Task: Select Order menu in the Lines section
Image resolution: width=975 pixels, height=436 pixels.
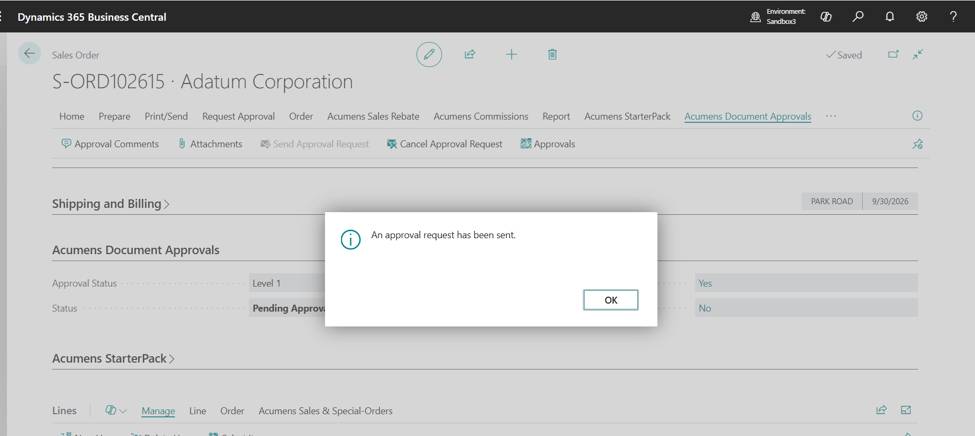Action: 232,410
